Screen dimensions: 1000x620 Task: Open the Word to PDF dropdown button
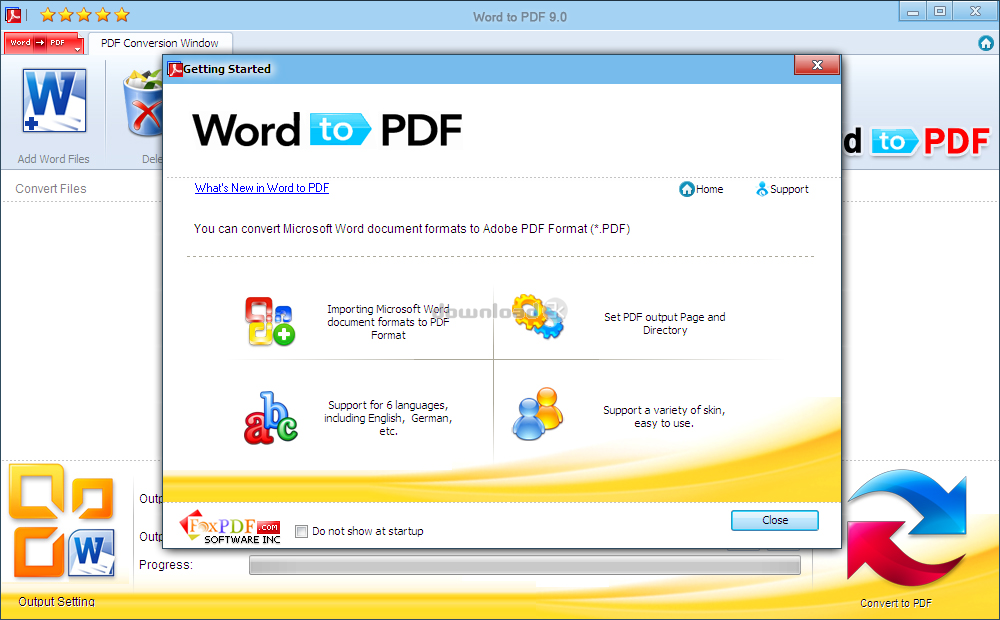point(43,43)
